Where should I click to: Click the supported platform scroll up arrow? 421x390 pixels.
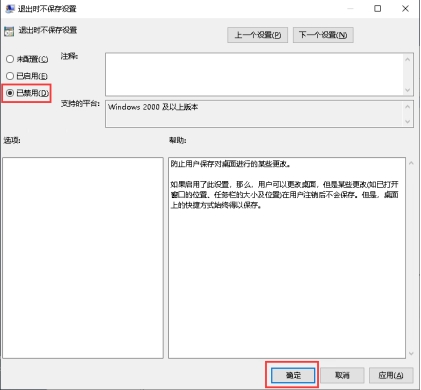[407, 107]
